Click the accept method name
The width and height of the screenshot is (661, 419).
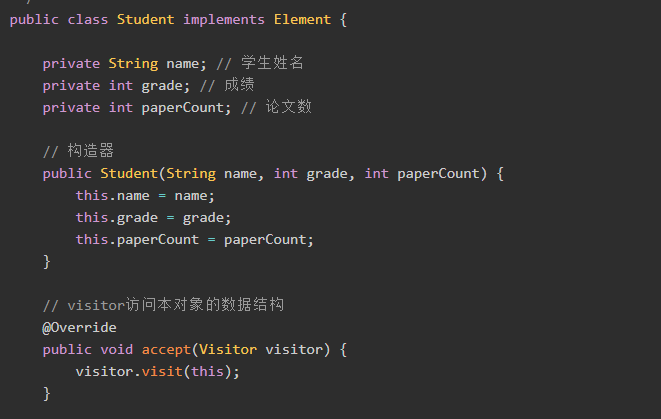pos(166,350)
